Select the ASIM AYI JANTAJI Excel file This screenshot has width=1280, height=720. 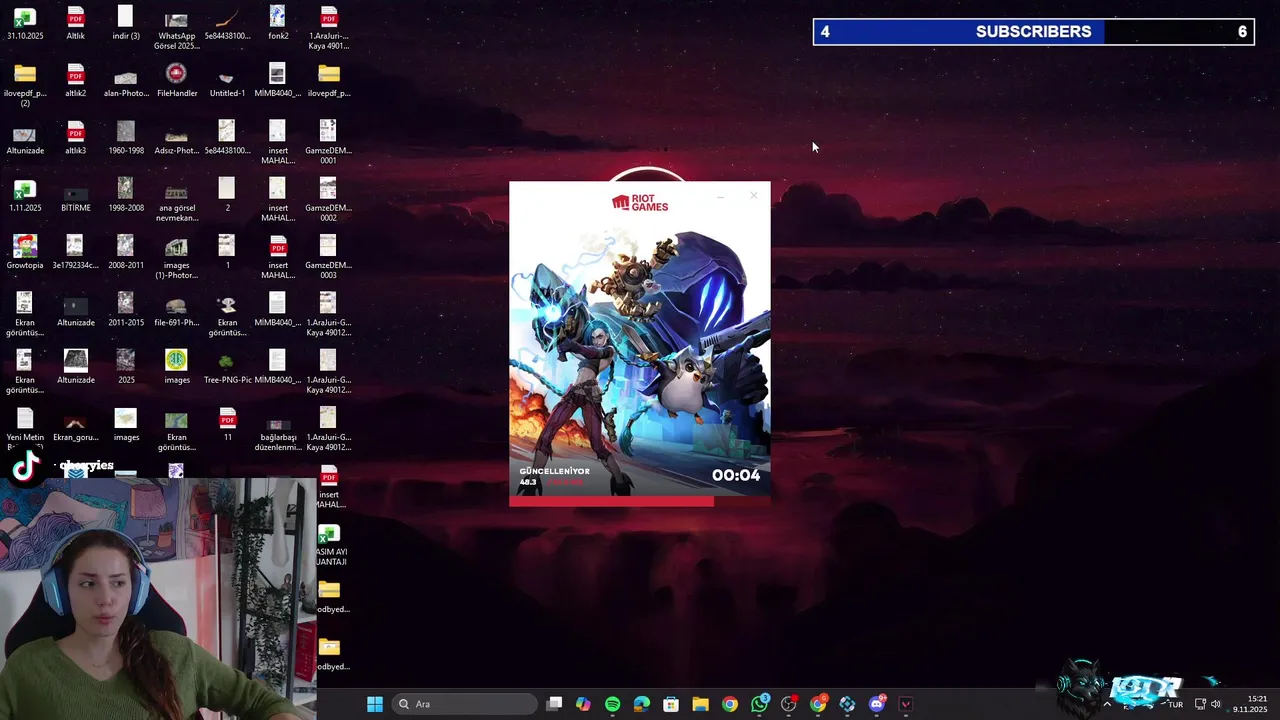(x=329, y=545)
